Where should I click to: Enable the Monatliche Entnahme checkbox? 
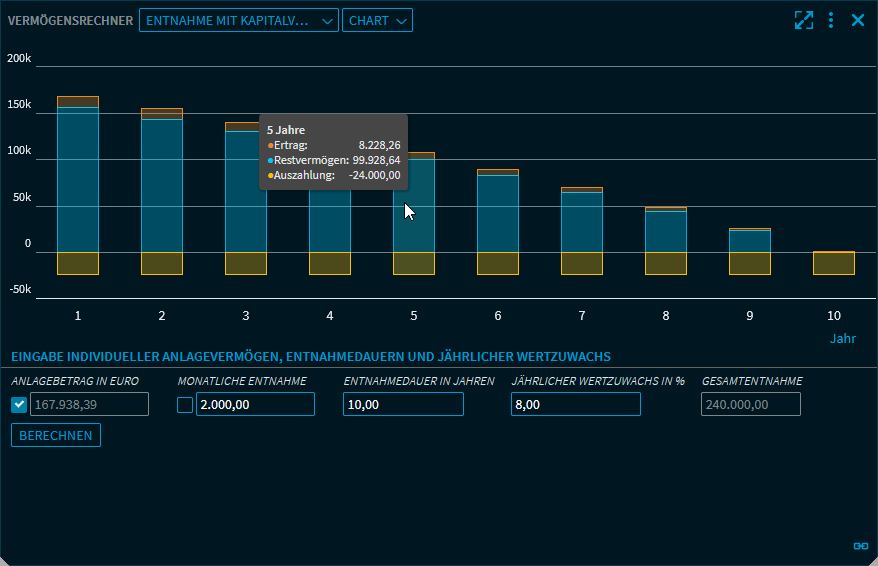point(185,405)
